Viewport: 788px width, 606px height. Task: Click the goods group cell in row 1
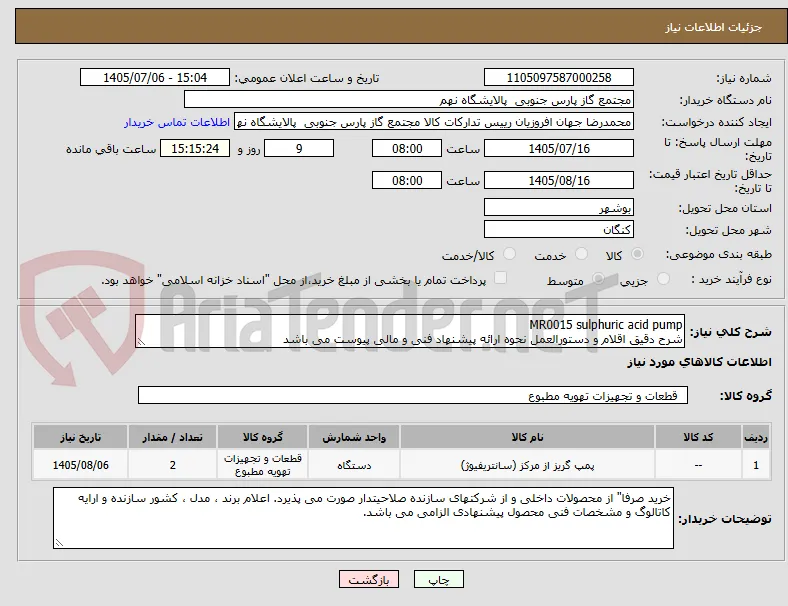262,465
